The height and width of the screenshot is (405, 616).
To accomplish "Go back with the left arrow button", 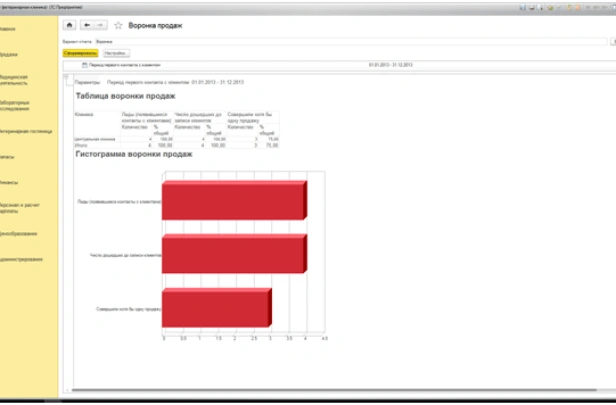I will (x=87, y=24).
